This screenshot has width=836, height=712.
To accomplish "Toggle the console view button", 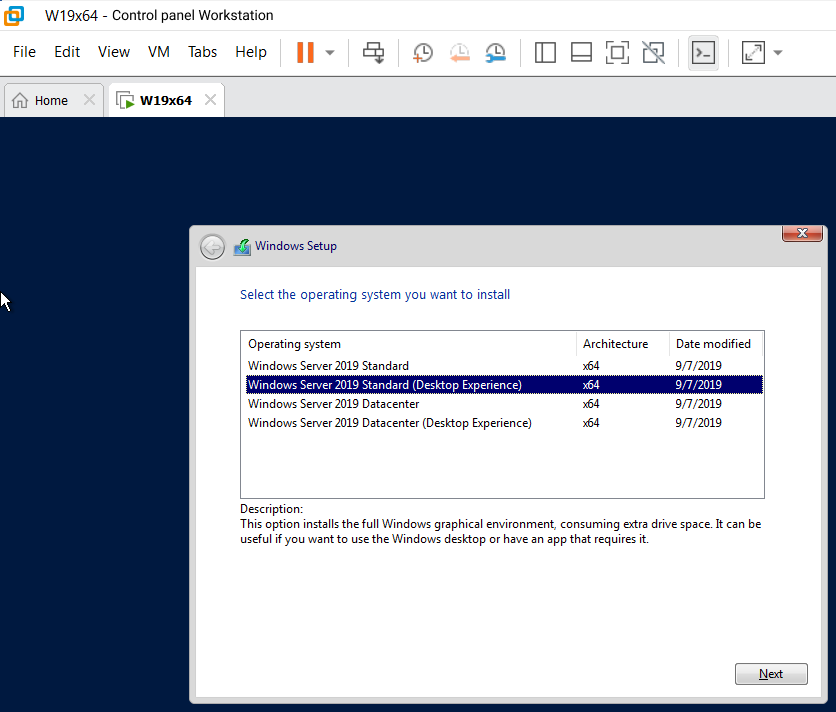I will pos(703,52).
